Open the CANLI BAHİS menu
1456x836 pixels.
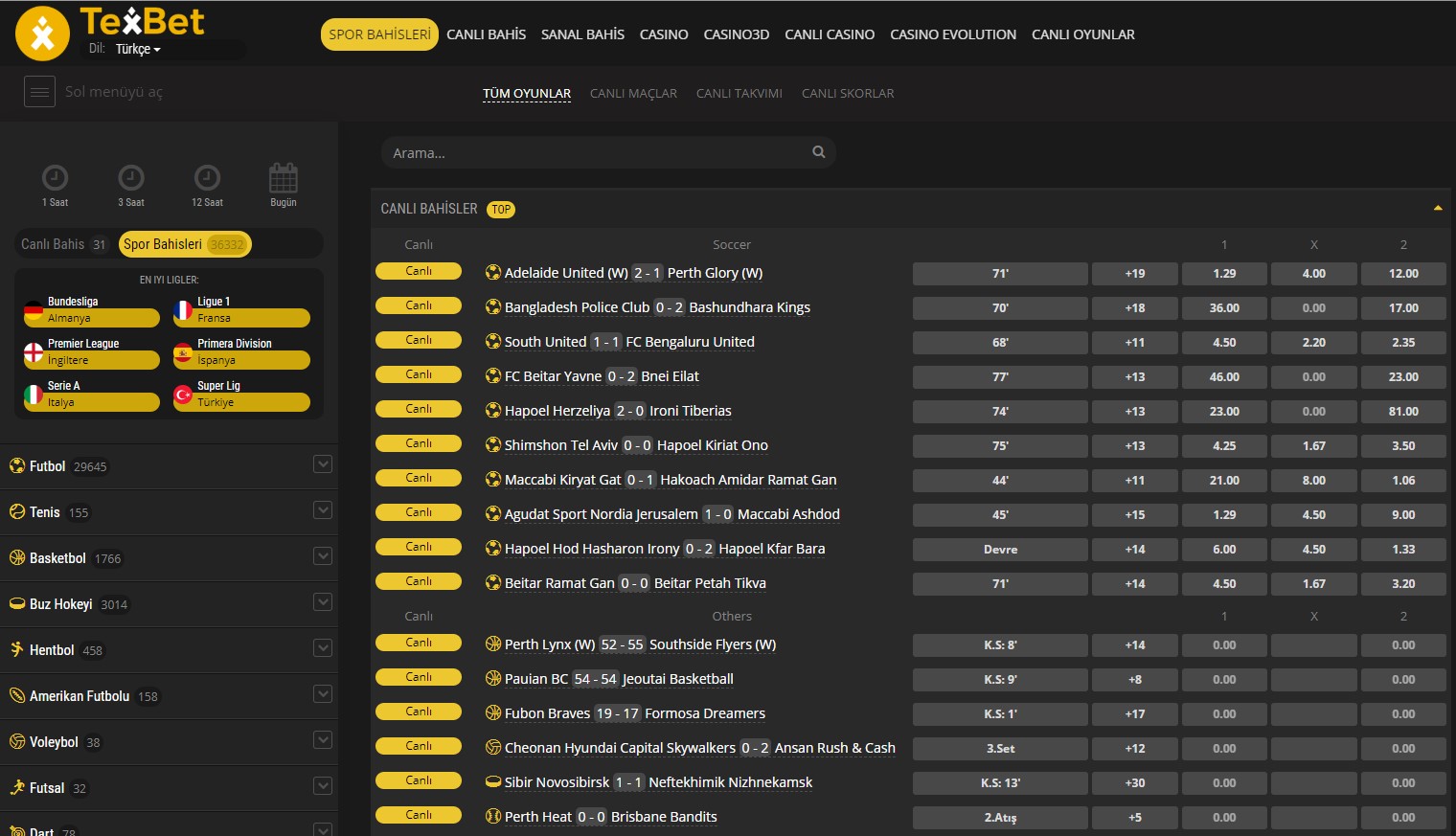(x=486, y=34)
